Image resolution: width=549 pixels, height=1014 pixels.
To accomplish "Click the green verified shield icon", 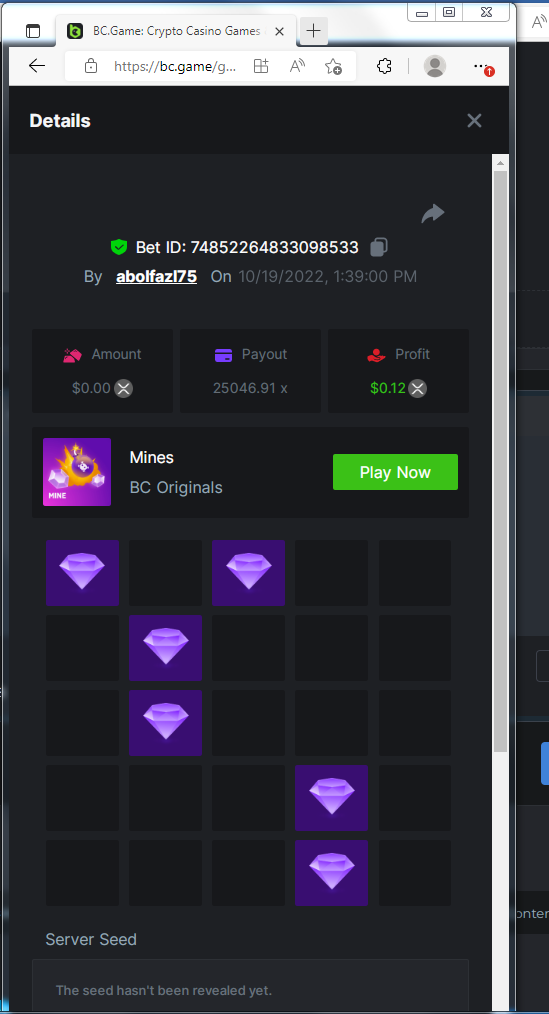I will click(118, 247).
